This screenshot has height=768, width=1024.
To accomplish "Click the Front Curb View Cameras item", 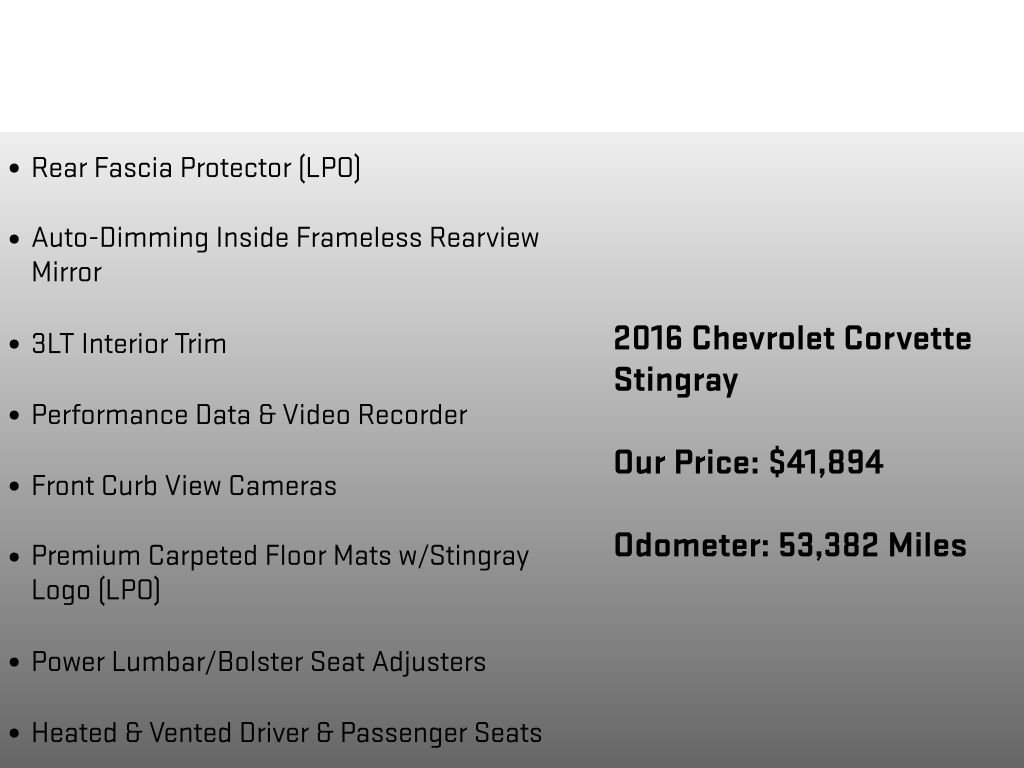I will coord(184,486).
